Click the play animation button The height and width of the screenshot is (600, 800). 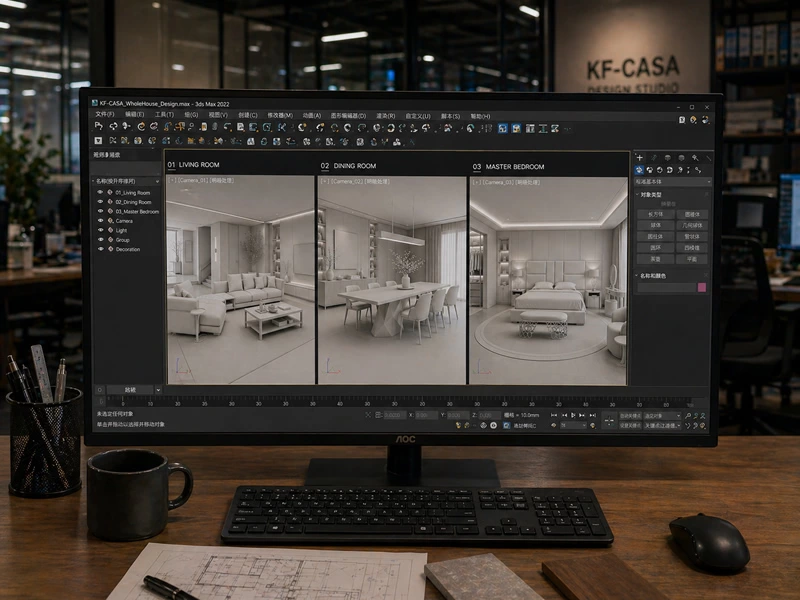point(573,415)
